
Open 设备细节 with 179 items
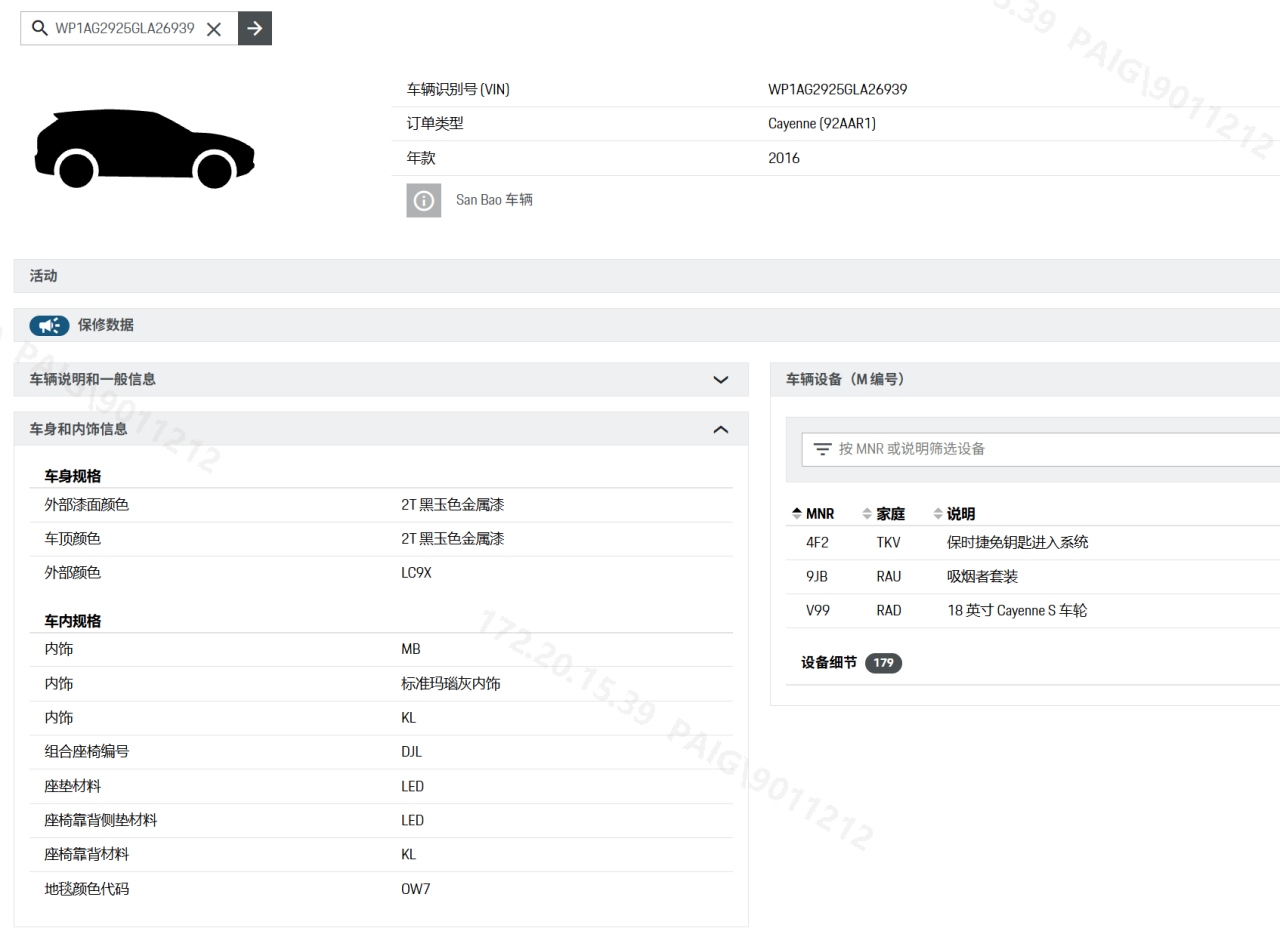click(851, 663)
